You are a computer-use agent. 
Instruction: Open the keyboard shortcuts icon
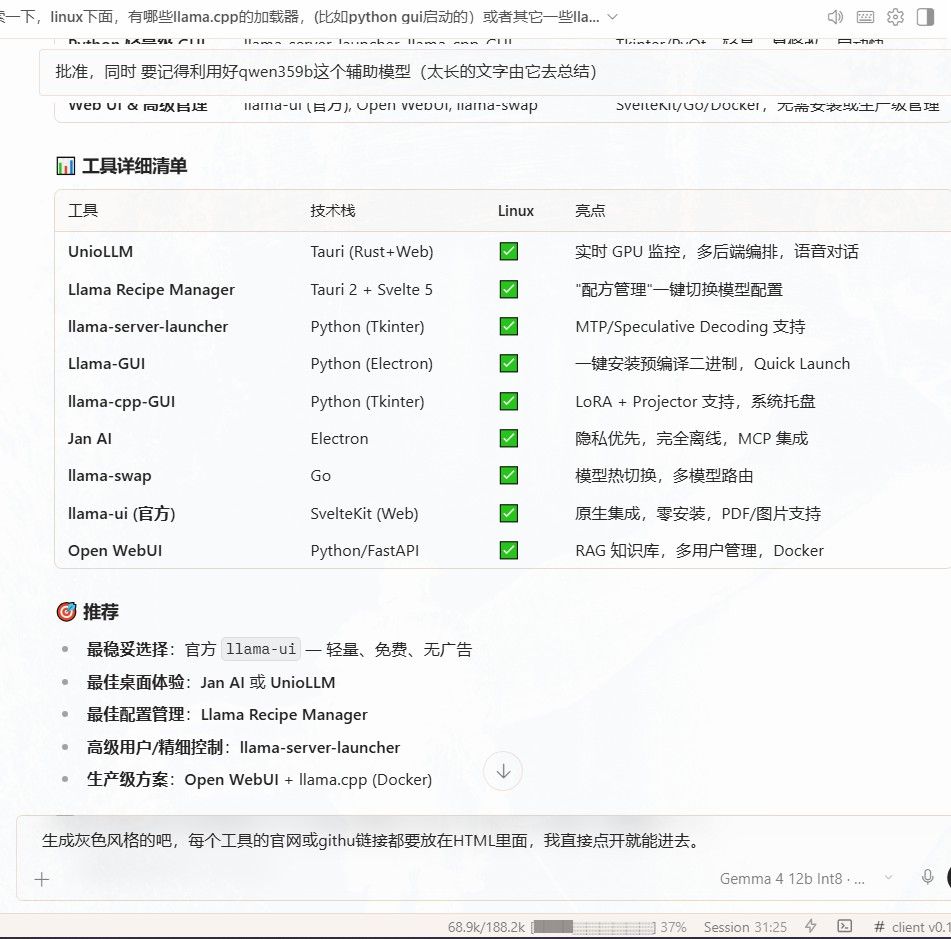pos(865,17)
